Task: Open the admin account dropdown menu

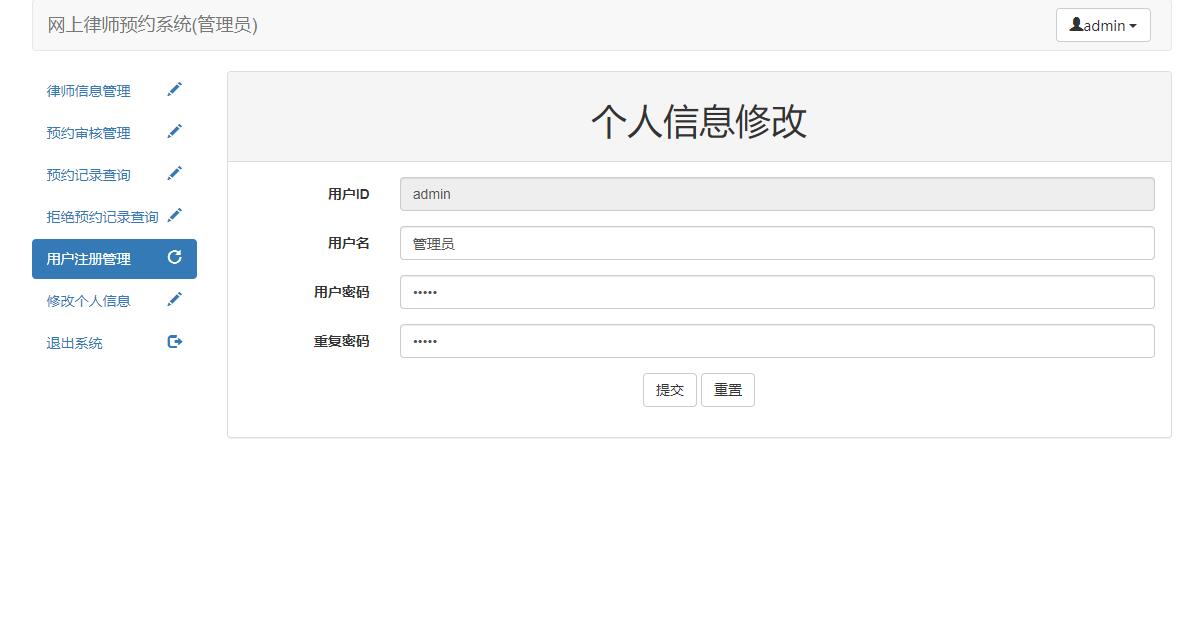Action: pyautogui.click(x=1103, y=25)
